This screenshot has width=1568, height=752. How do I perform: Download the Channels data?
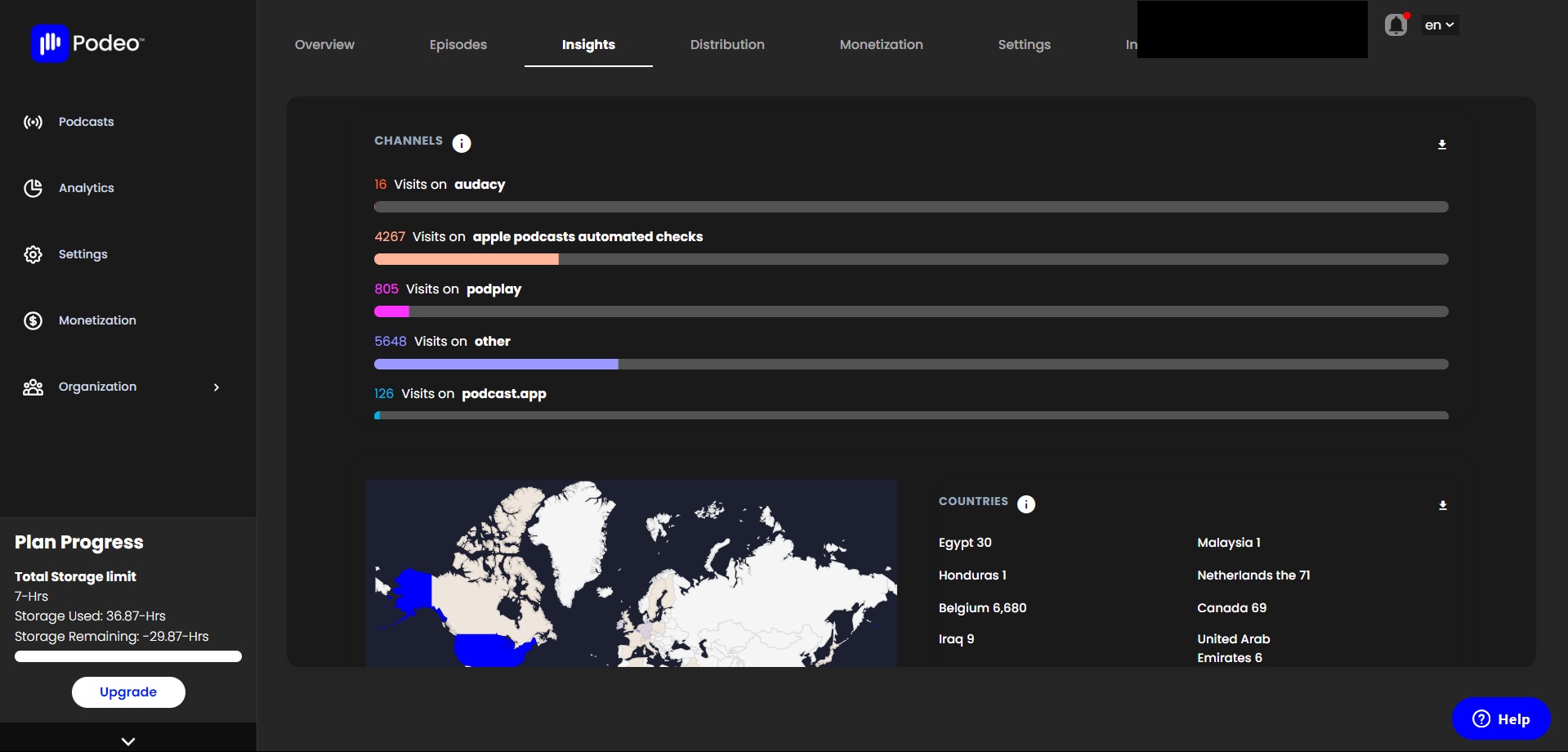tap(1442, 145)
